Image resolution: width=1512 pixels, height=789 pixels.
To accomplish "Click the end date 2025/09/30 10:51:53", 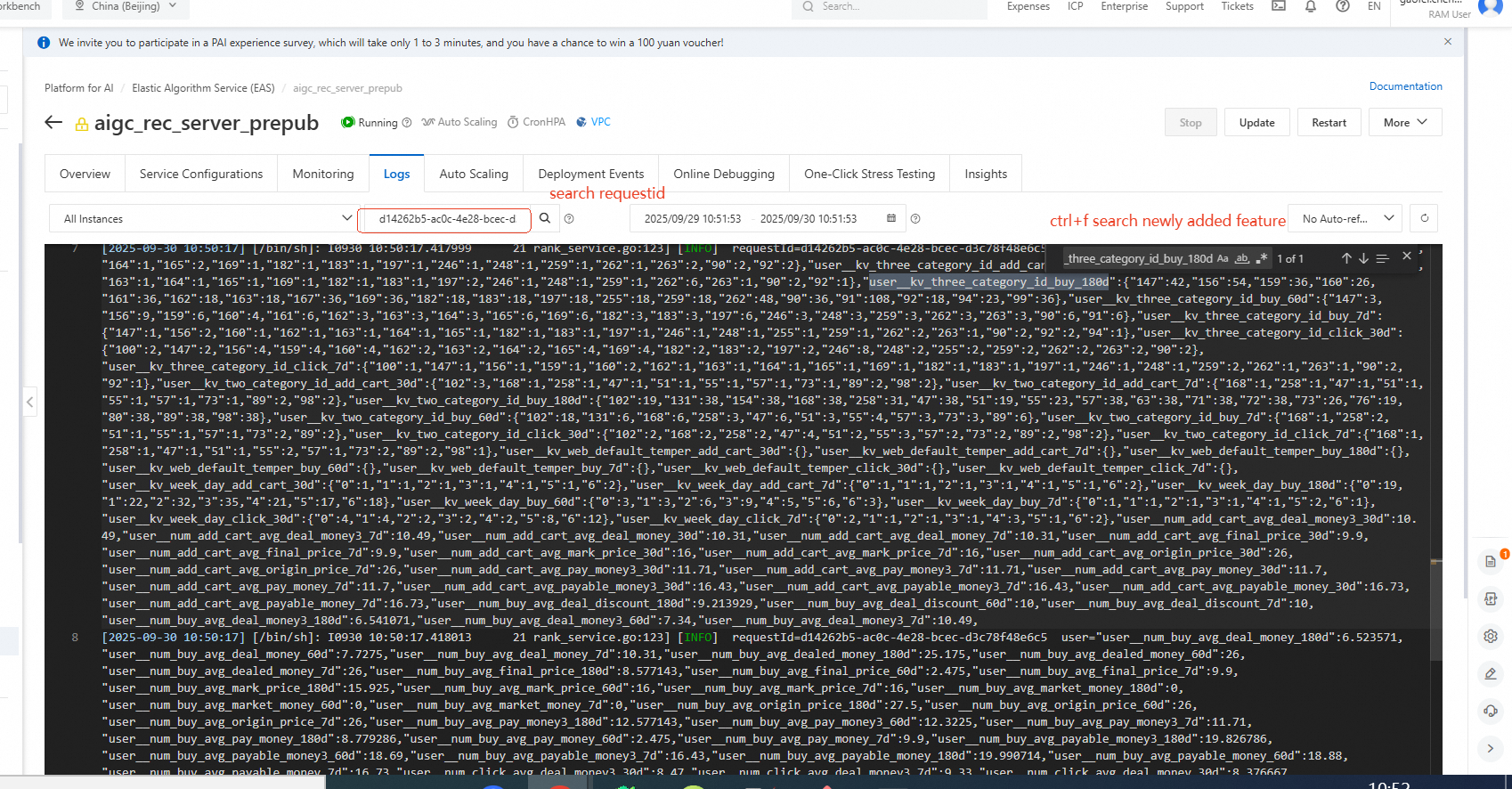I will click(809, 219).
